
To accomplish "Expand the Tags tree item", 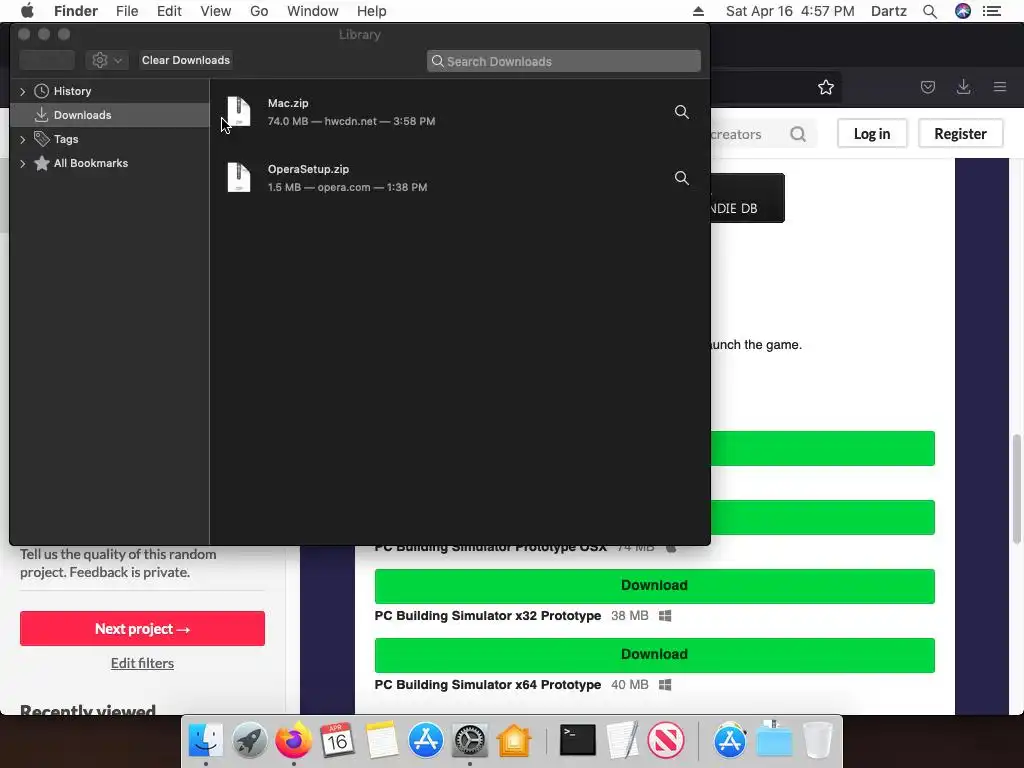I will pyautogui.click(x=23, y=139).
